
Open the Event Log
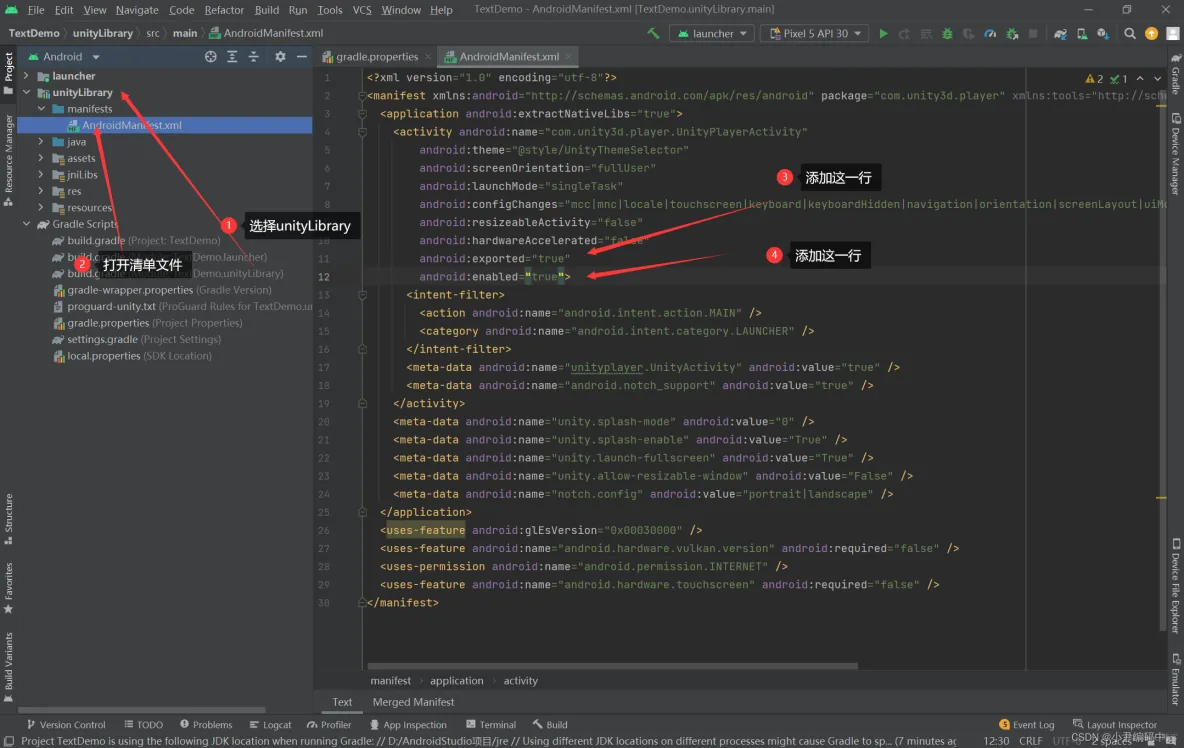(1027, 725)
